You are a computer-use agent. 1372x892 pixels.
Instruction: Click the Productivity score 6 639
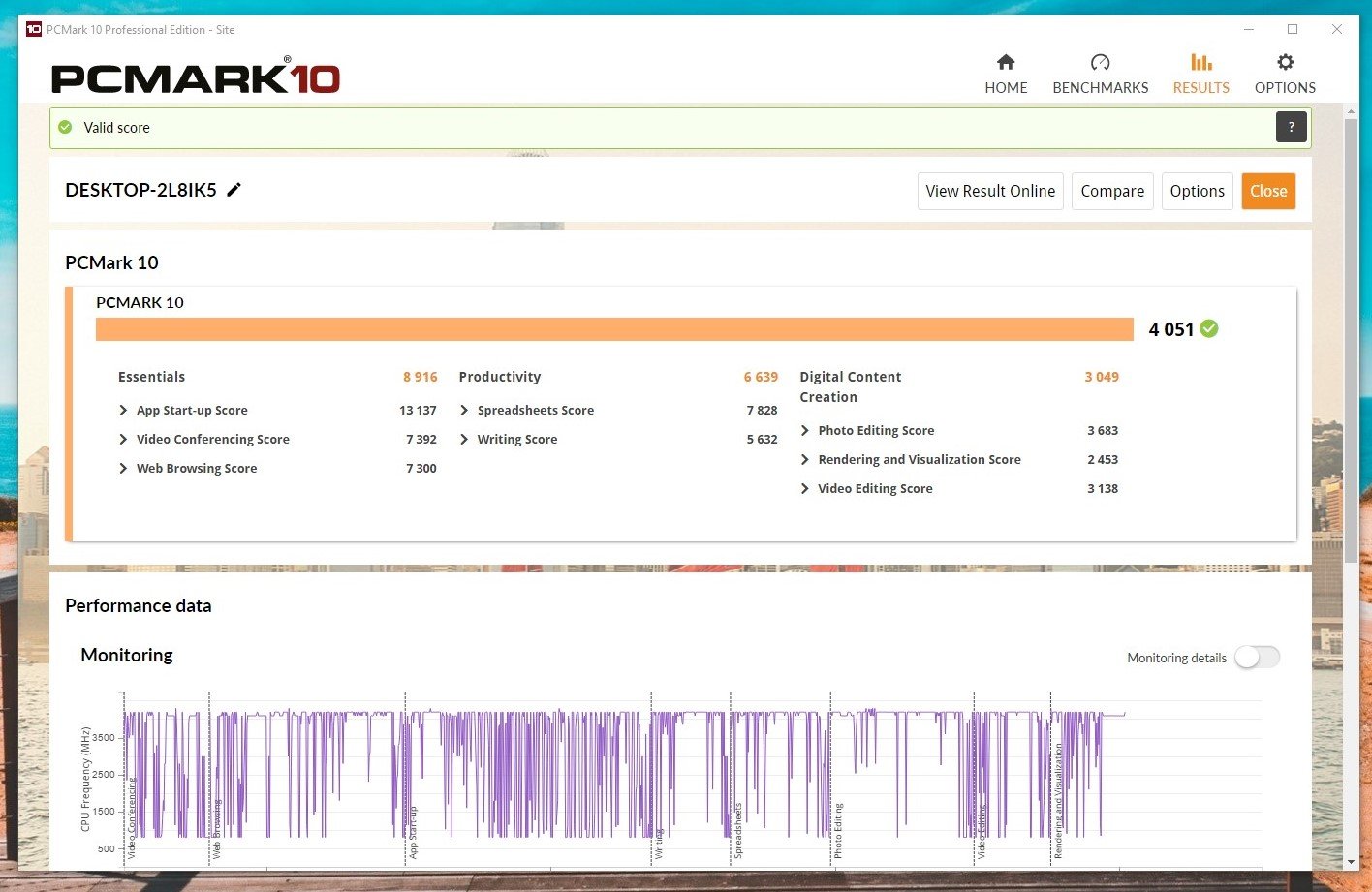[761, 377]
